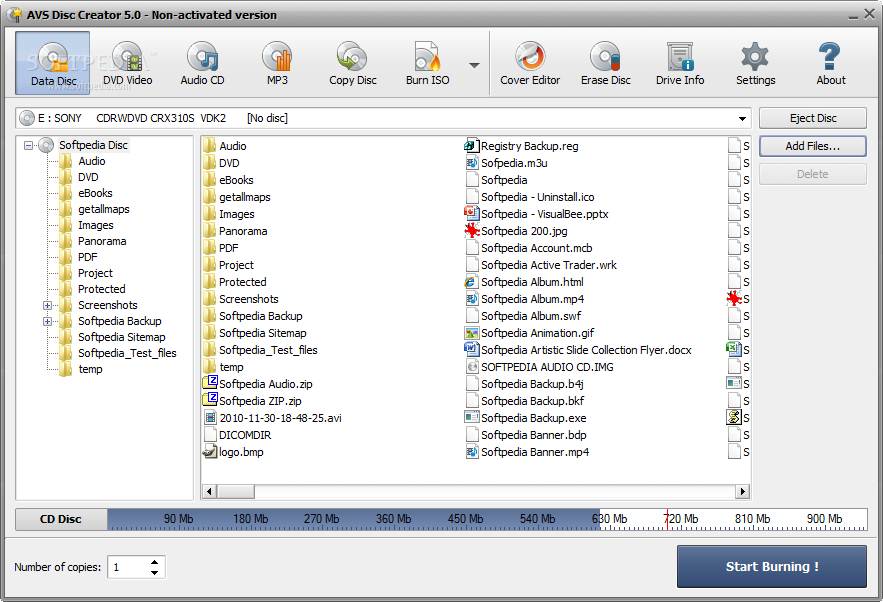
Task: Open toolbar overflow dropdown arrow
Action: point(475,65)
